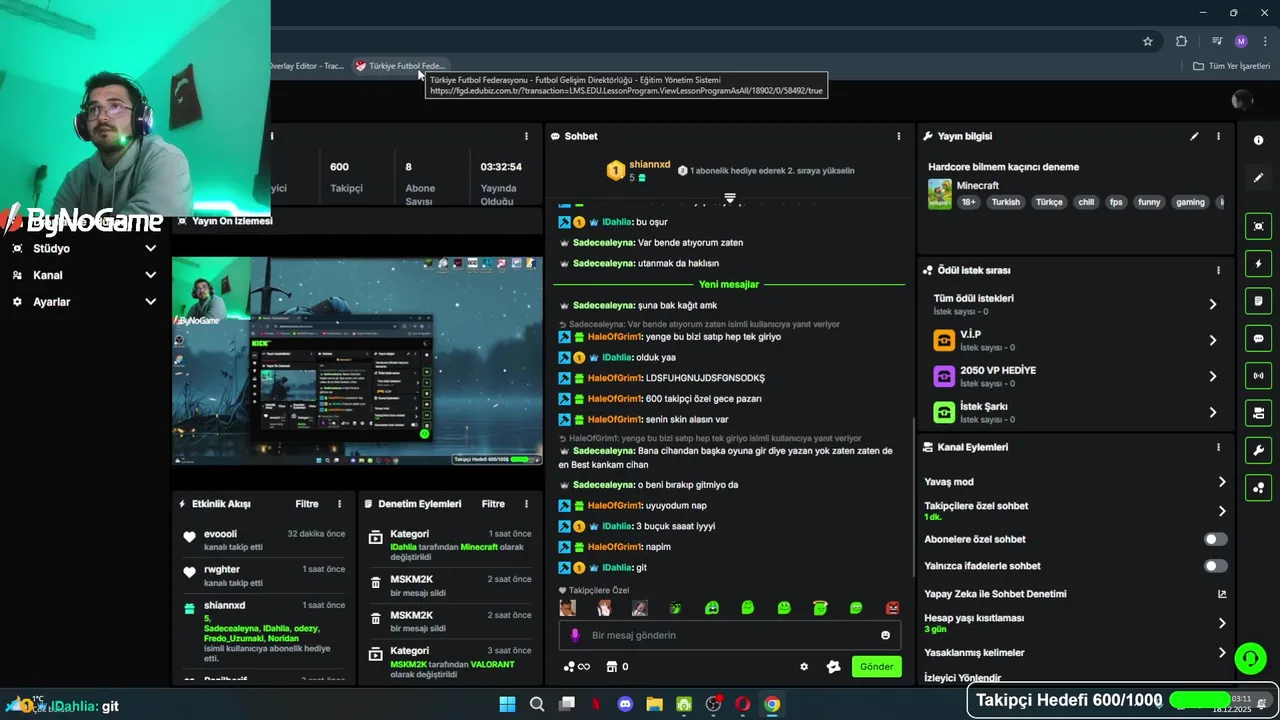Open Sohbet panel three-dot menu

[898, 136]
